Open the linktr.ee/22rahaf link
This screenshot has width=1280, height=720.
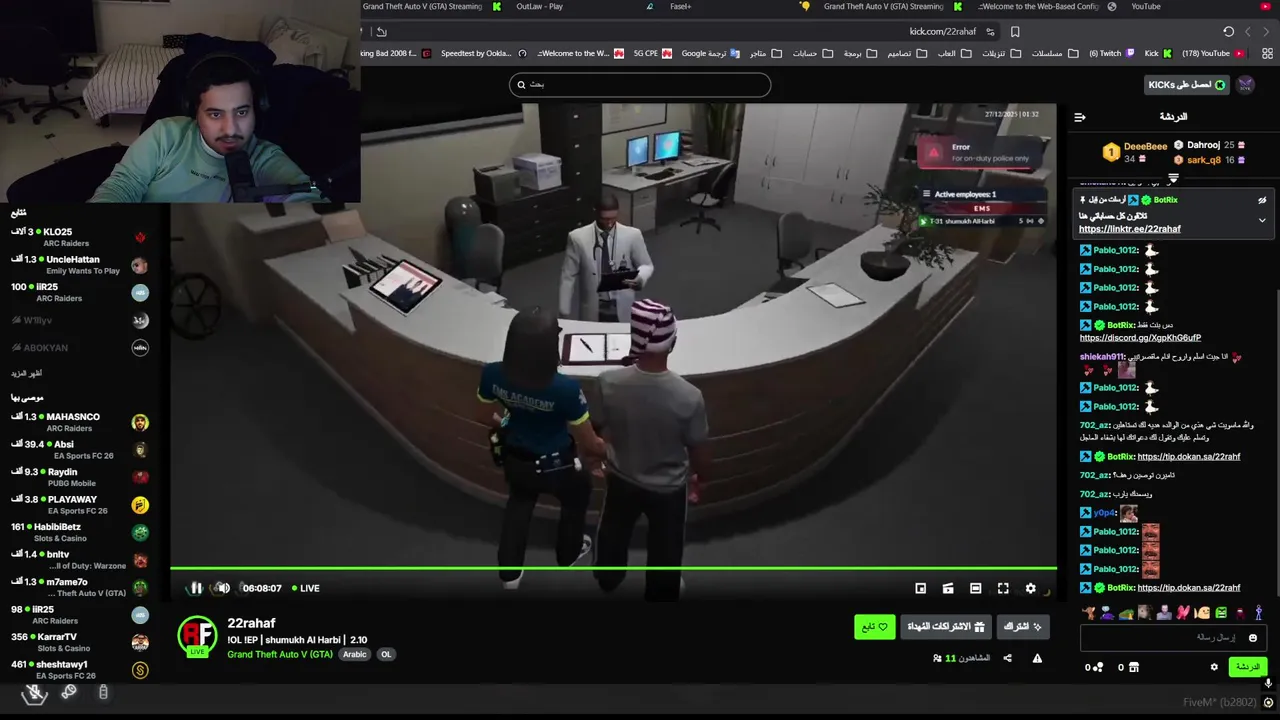coord(1130,229)
